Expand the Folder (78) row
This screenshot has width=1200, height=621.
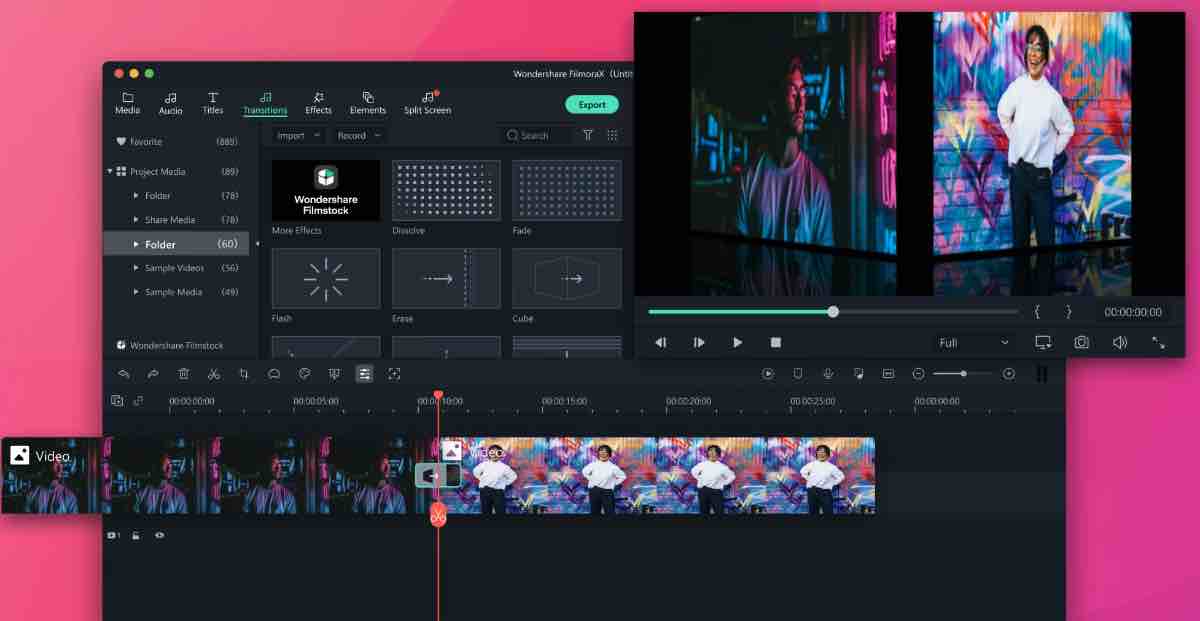(x=136, y=196)
